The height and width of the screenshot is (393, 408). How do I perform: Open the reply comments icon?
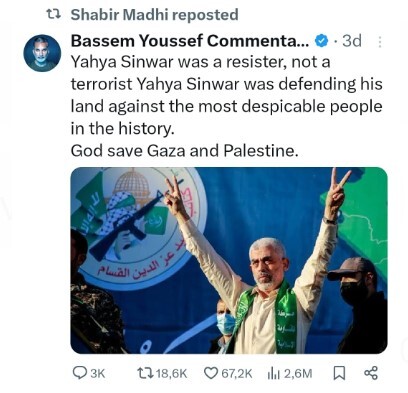point(80,373)
